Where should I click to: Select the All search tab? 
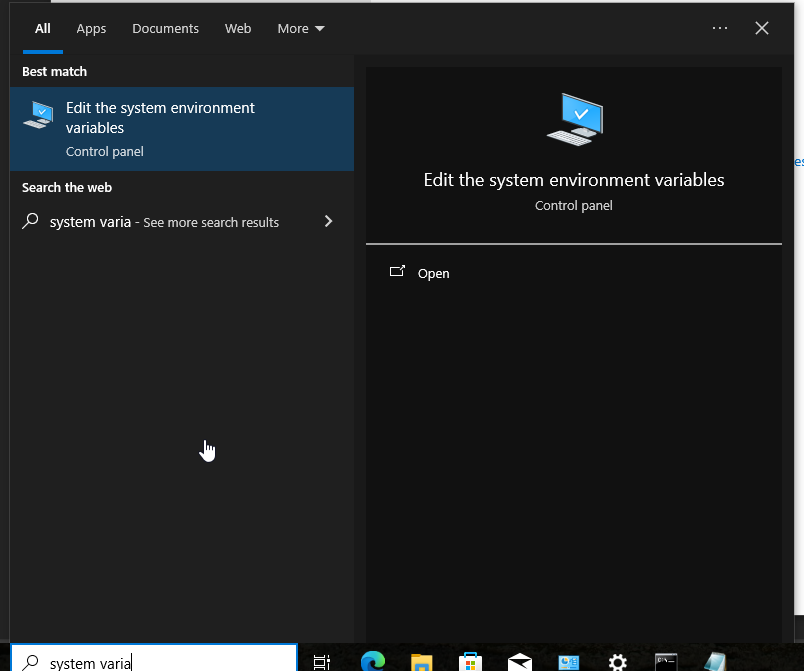click(43, 29)
